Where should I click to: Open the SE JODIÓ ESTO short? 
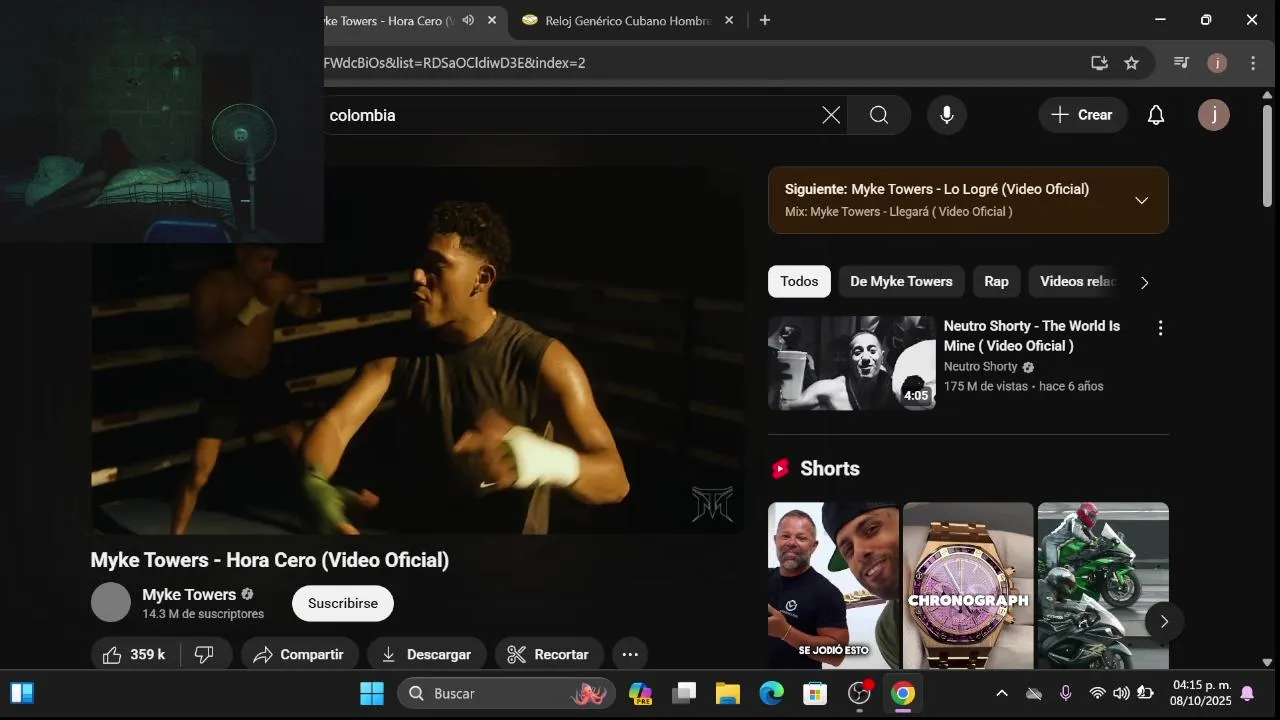[833, 585]
